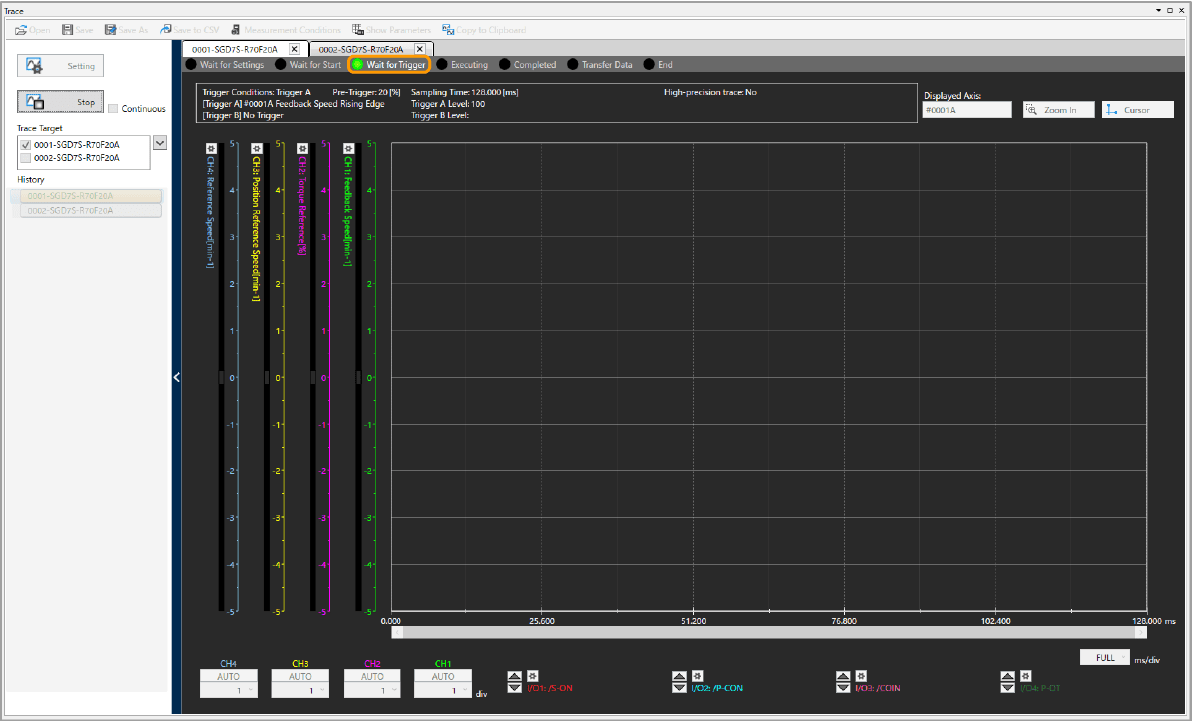Check 0002-SGD7S-R70F20A trace target

(x=25, y=158)
